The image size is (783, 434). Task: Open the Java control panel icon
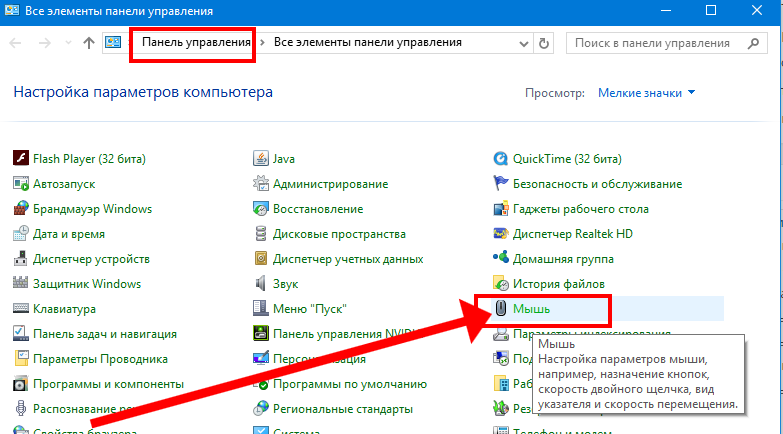260,158
